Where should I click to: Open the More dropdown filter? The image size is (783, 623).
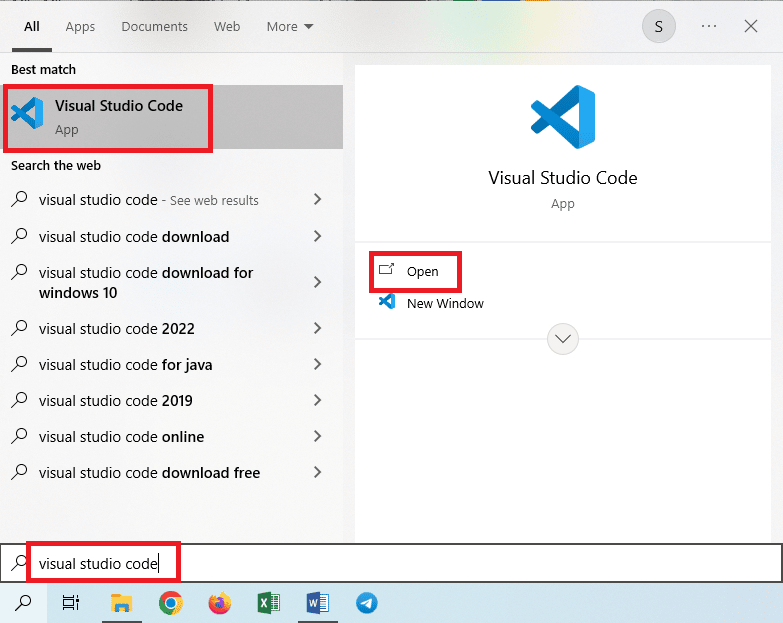(x=290, y=26)
